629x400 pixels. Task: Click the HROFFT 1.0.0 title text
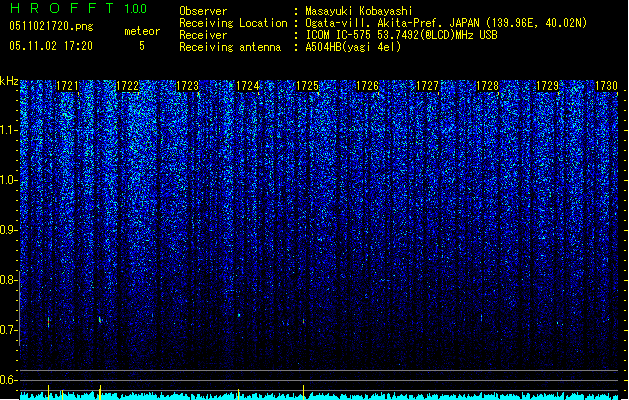[x=79, y=8]
